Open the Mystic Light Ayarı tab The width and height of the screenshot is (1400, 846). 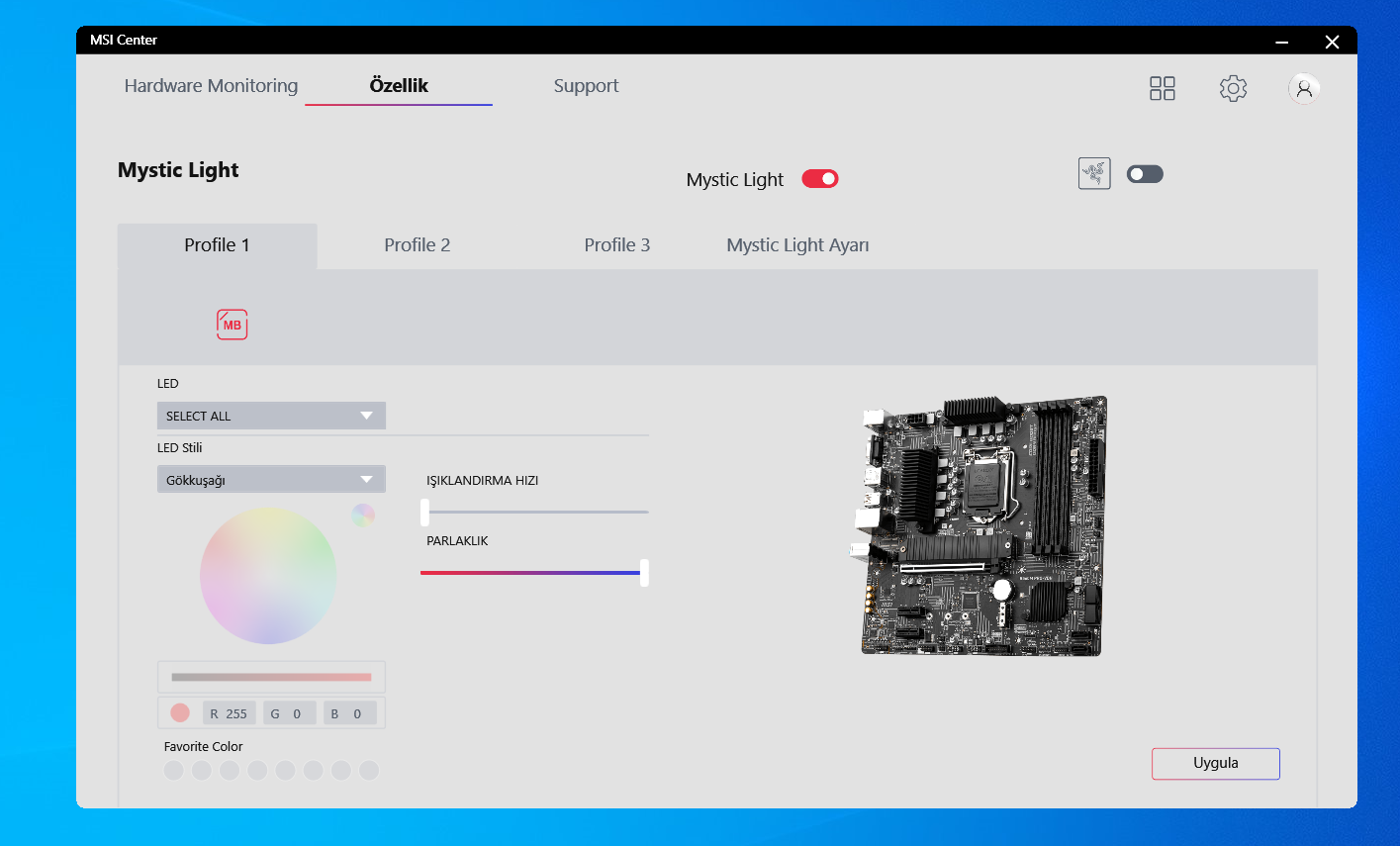[x=797, y=245]
